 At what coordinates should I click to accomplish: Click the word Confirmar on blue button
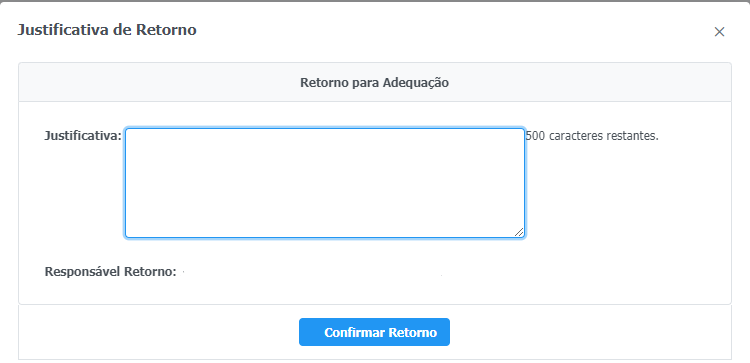coord(354,332)
